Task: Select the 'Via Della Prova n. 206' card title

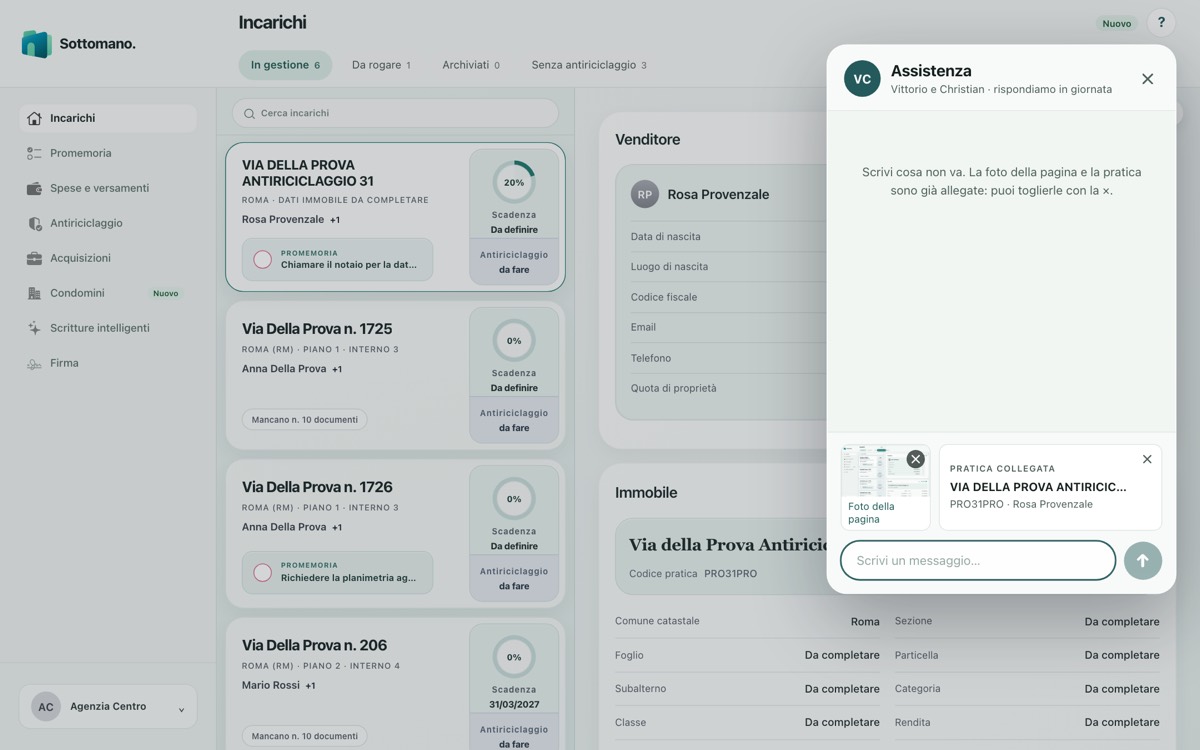Action: click(314, 645)
